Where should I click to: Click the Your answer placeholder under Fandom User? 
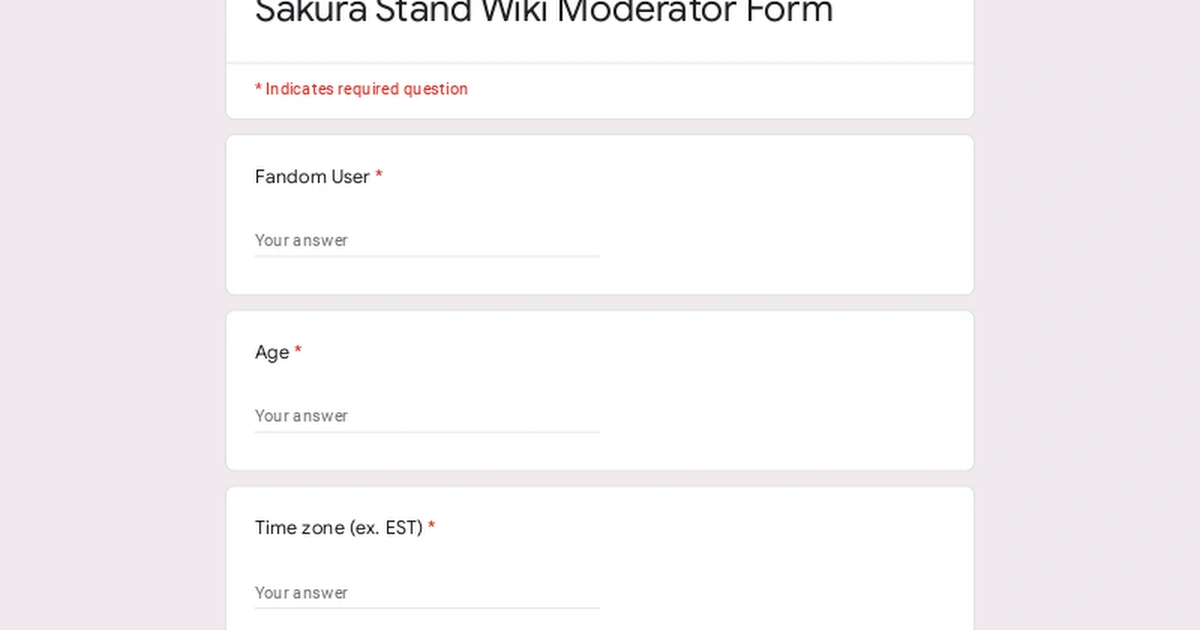tap(301, 240)
